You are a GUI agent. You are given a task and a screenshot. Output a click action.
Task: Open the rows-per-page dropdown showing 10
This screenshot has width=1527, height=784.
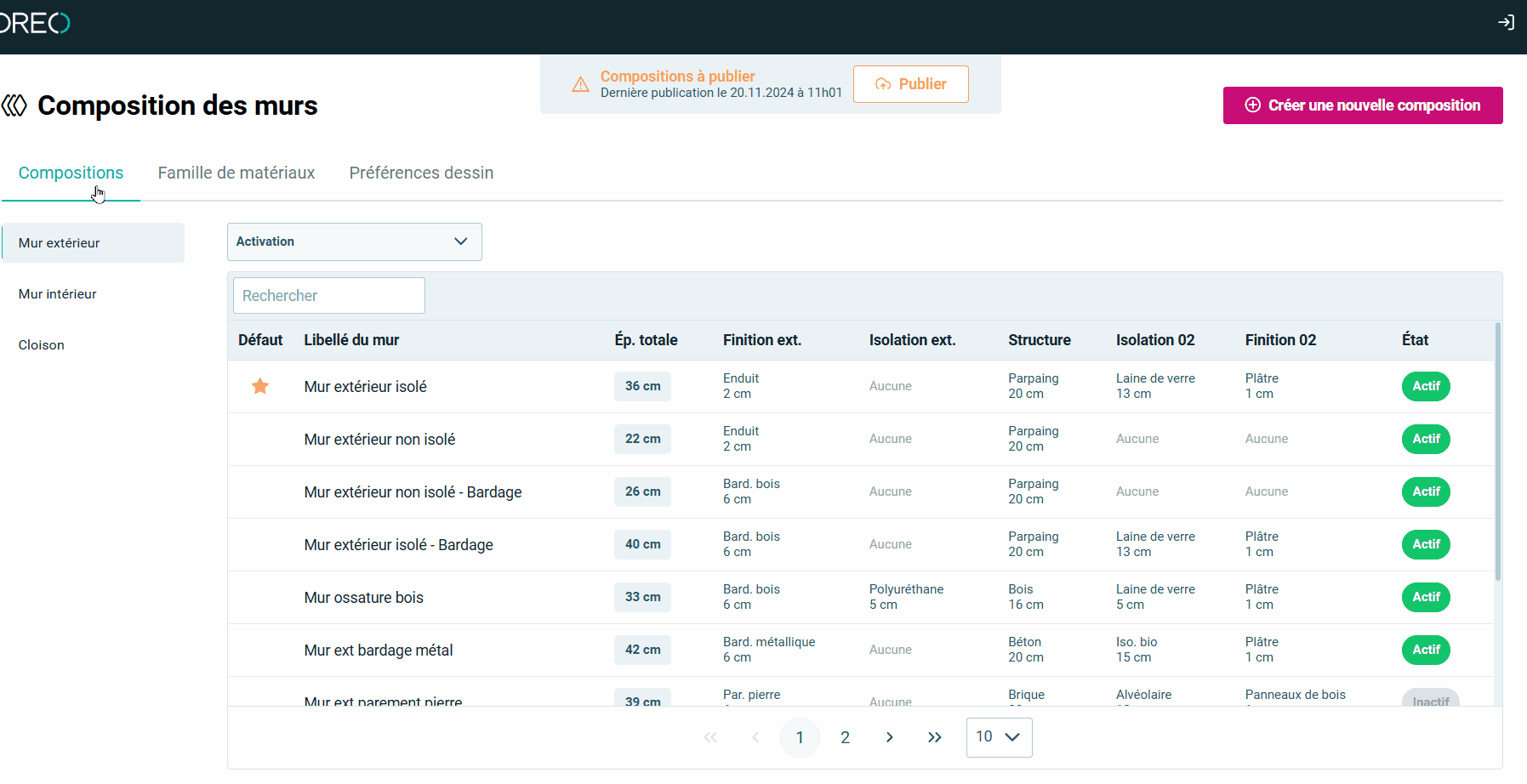(999, 737)
